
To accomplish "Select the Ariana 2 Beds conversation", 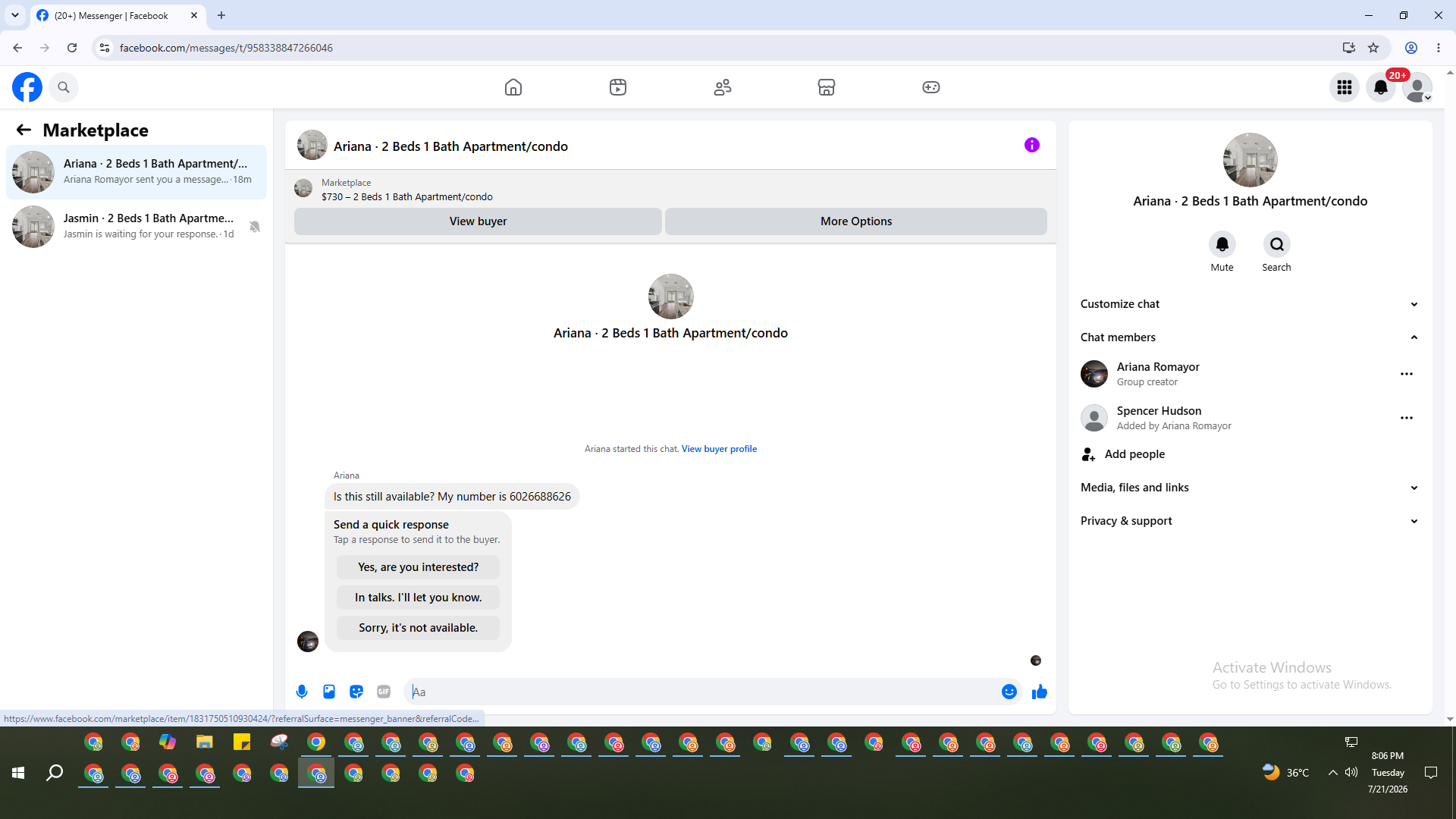I will click(x=136, y=172).
